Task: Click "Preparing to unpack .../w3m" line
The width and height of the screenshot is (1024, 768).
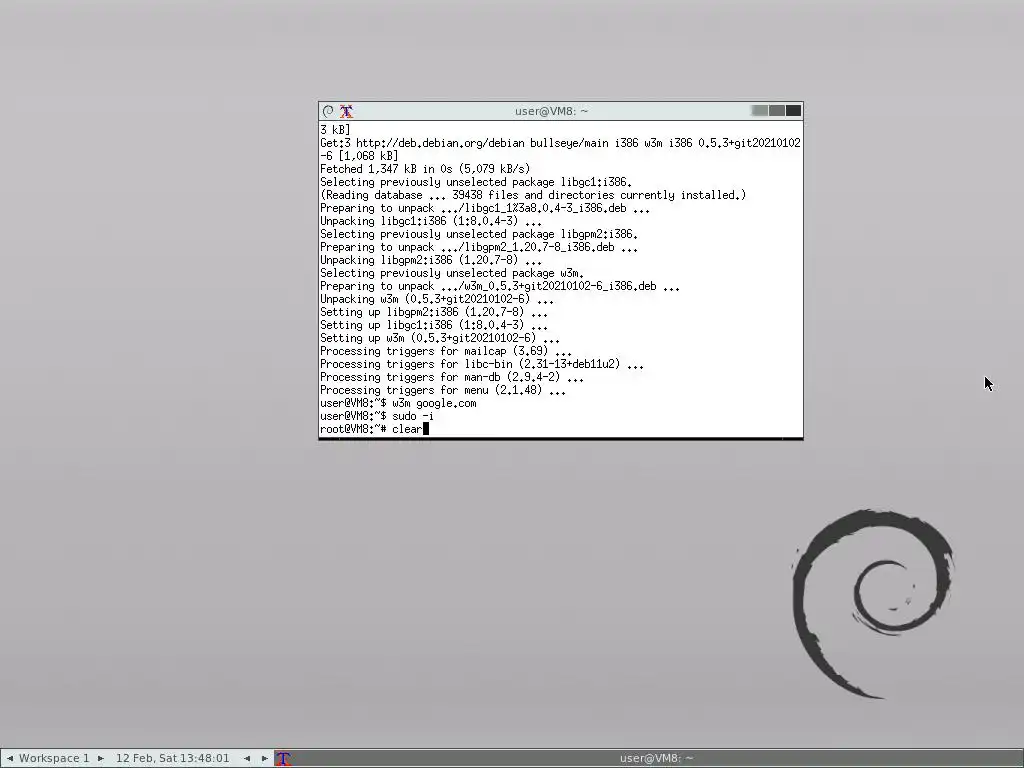Action: pyautogui.click(x=500, y=286)
